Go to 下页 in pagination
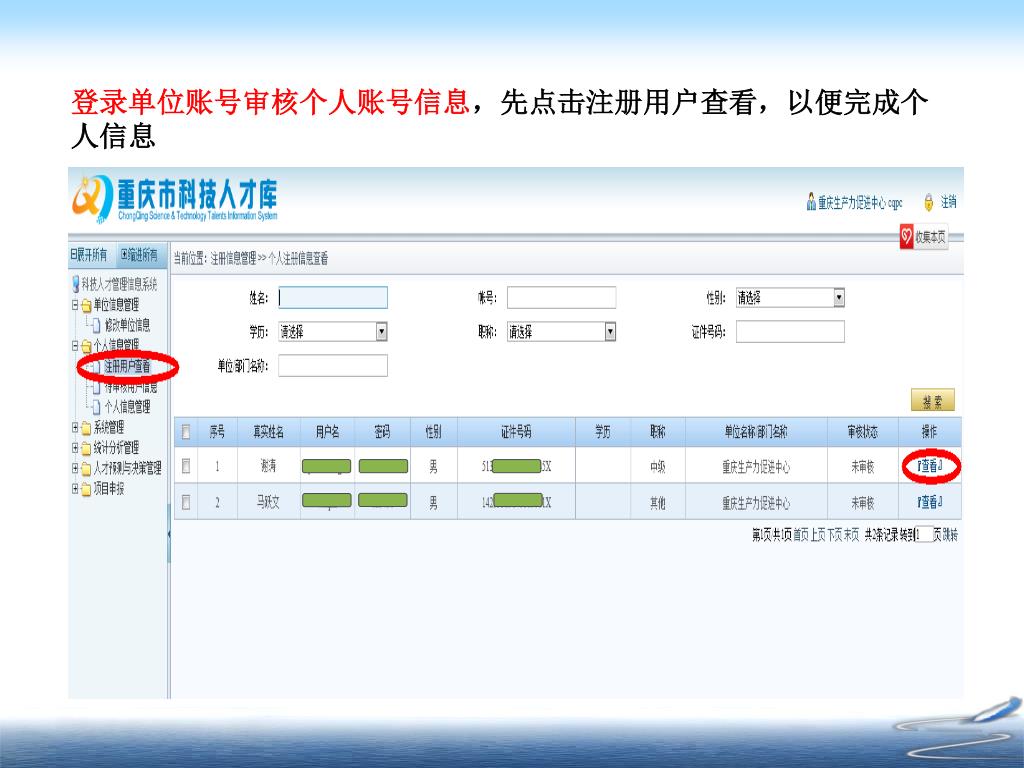 pyautogui.click(x=835, y=536)
